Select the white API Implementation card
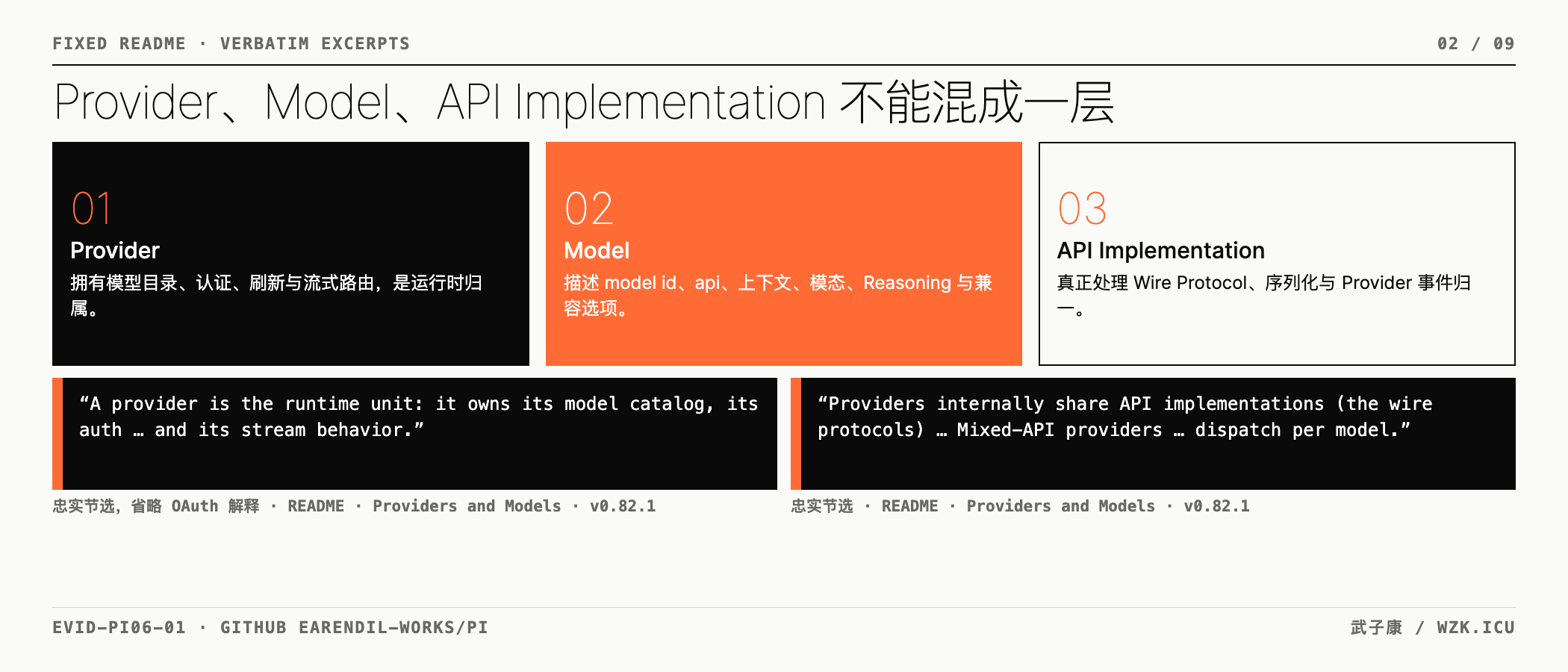 pos(1277,254)
